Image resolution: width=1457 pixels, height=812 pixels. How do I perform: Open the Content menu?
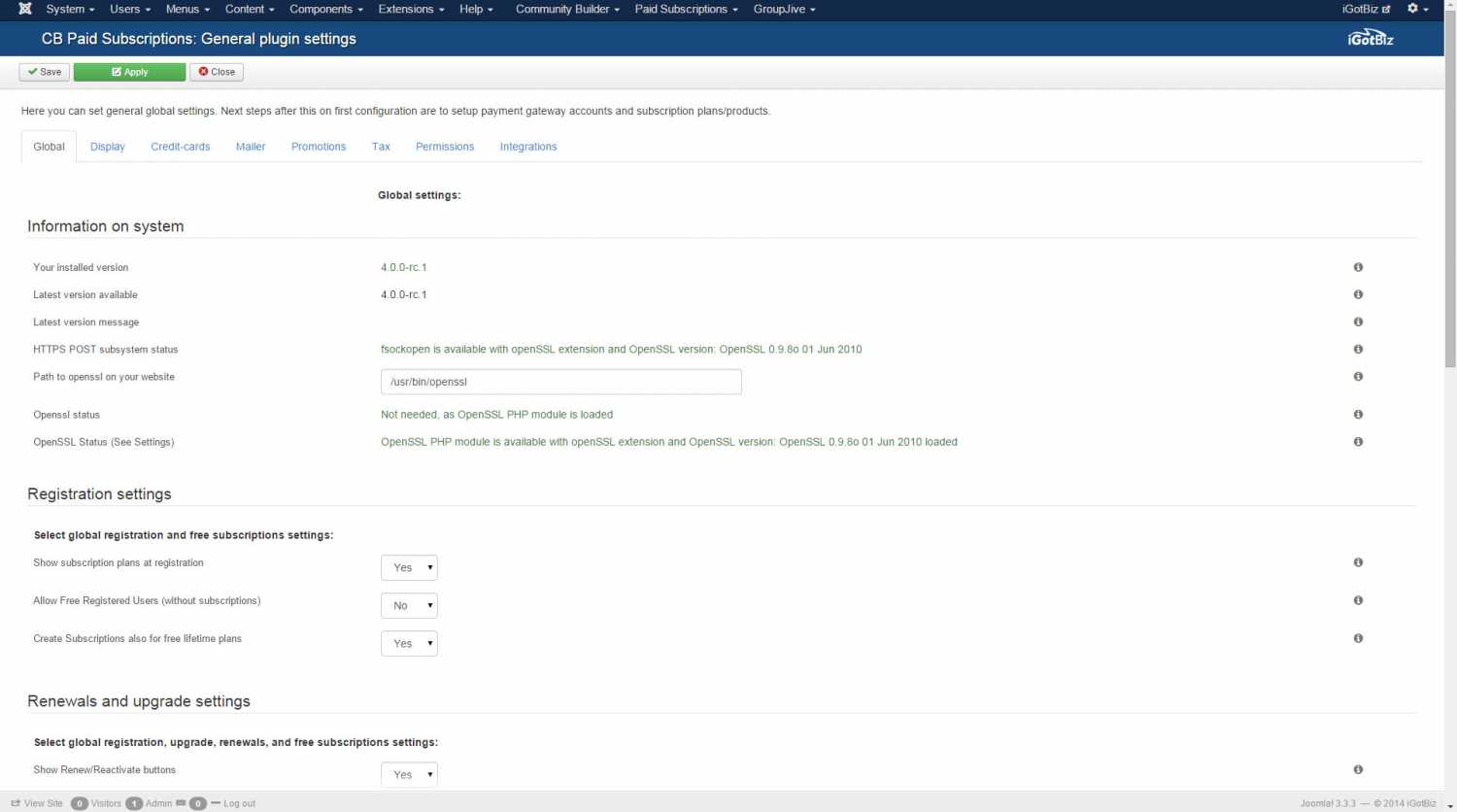tap(250, 9)
